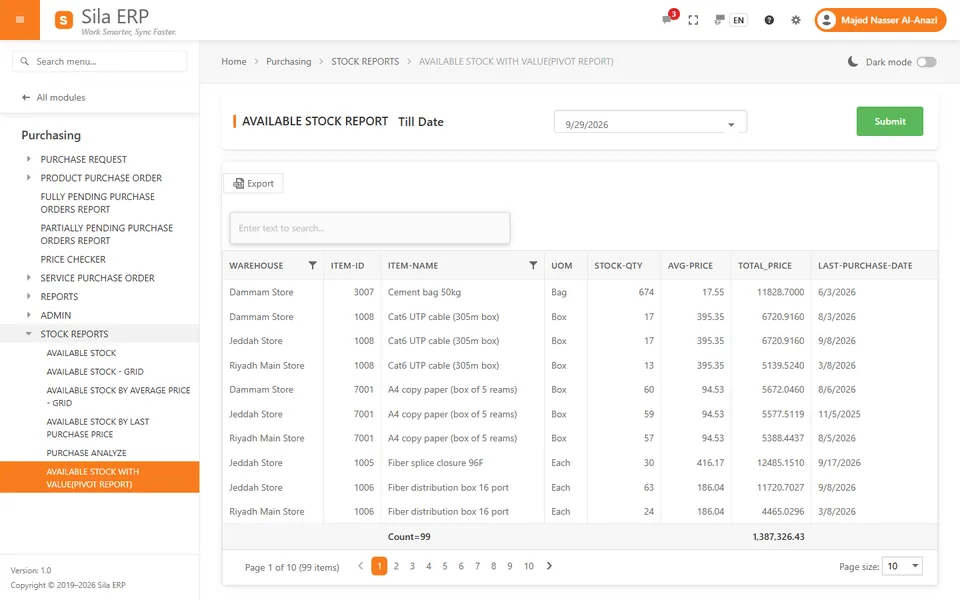Toggle Dark mode switch
Screen dimensions: 960x600
[x=926, y=62]
